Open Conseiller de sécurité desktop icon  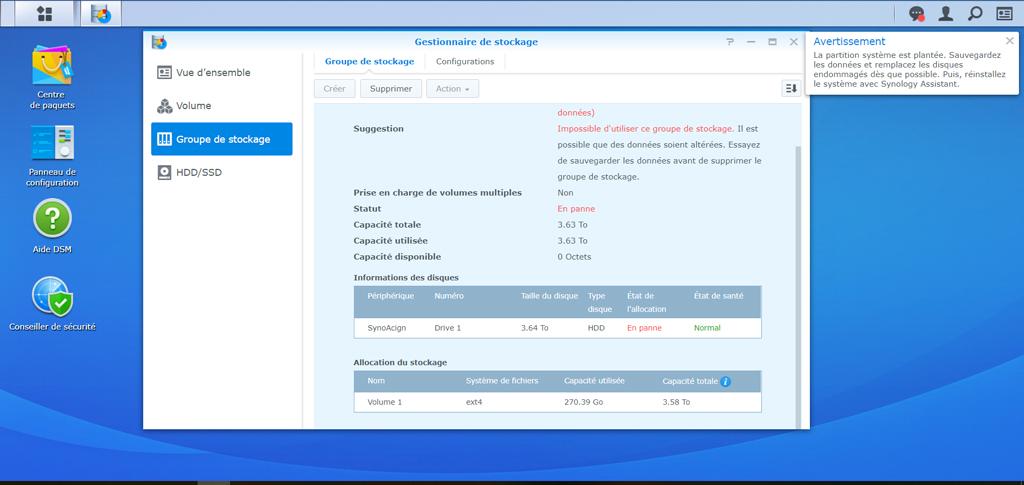(x=52, y=303)
